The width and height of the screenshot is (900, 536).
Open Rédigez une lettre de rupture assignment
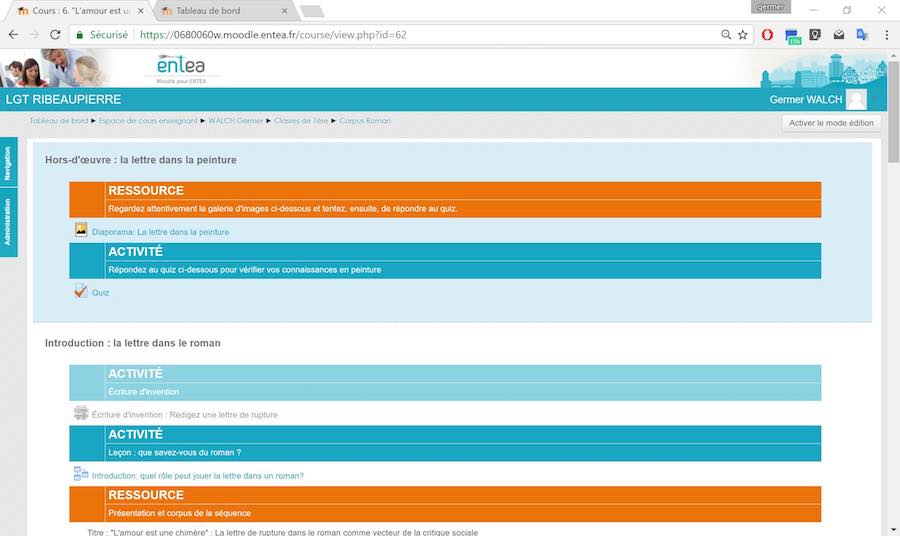pos(184,414)
